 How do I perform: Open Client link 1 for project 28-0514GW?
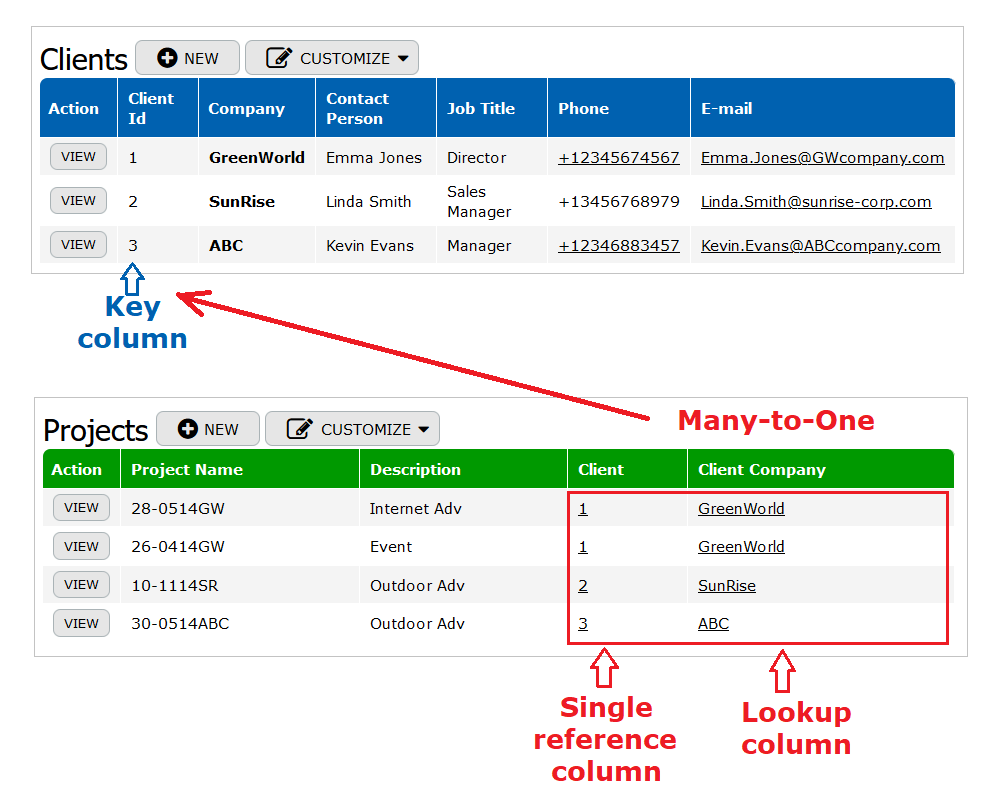coord(583,509)
